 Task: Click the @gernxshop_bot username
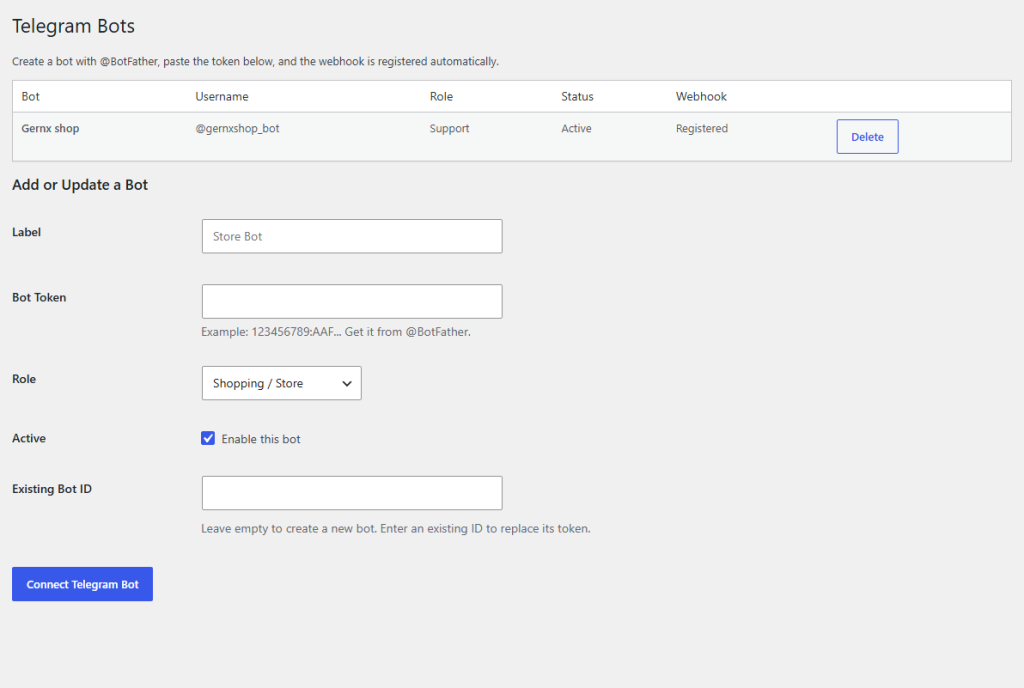pyautogui.click(x=237, y=129)
